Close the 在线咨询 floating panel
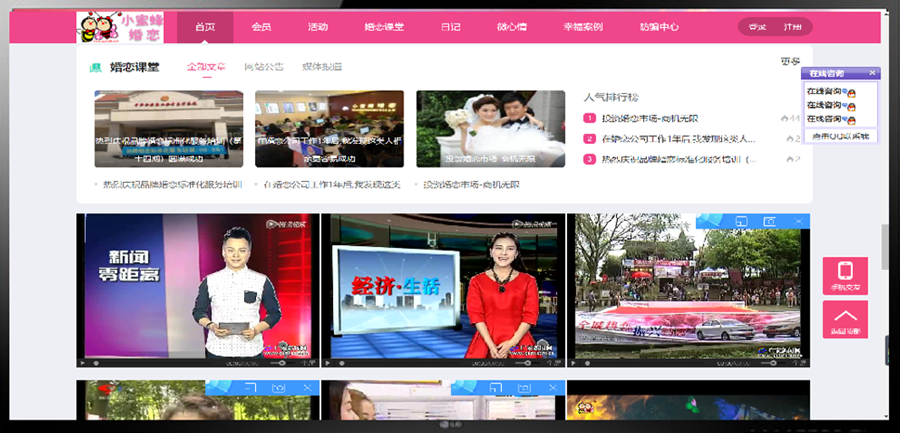The image size is (900, 433). pyautogui.click(x=872, y=73)
